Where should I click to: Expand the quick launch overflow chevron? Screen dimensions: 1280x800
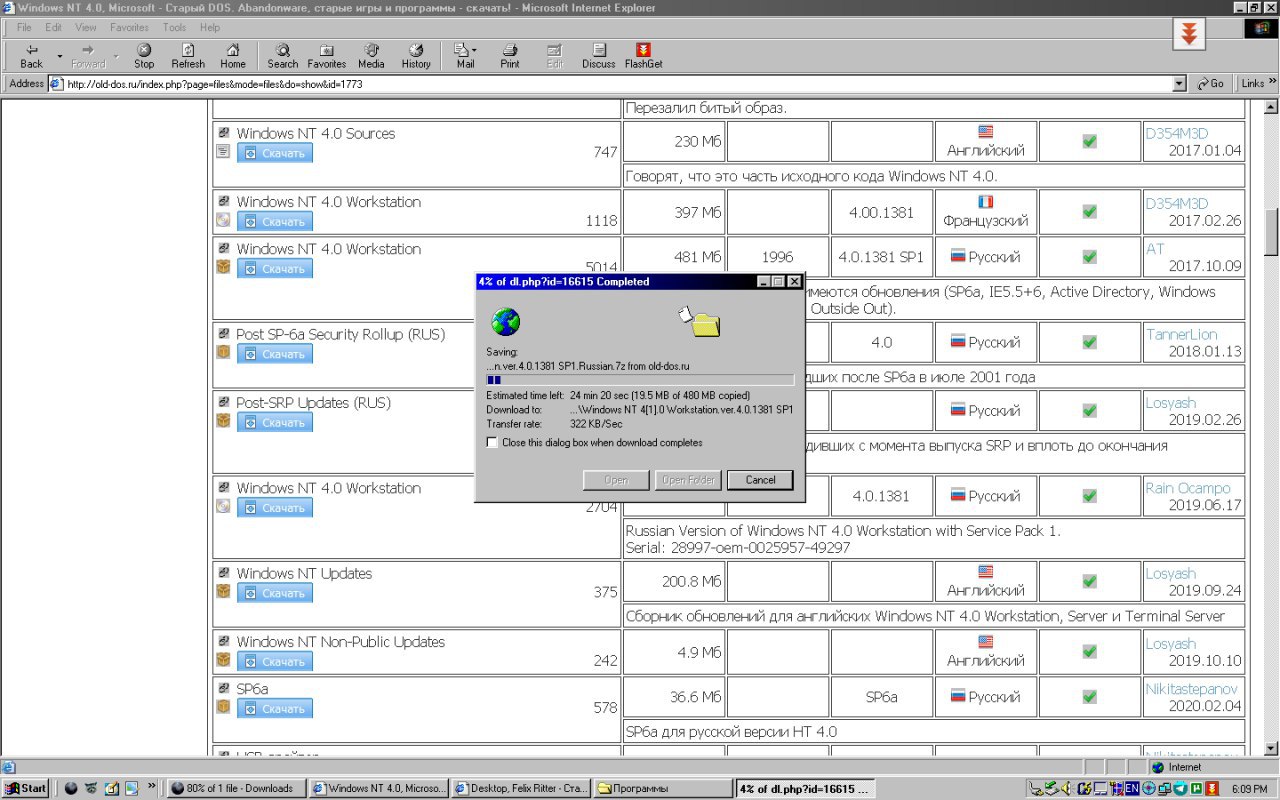click(x=153, y=788)
